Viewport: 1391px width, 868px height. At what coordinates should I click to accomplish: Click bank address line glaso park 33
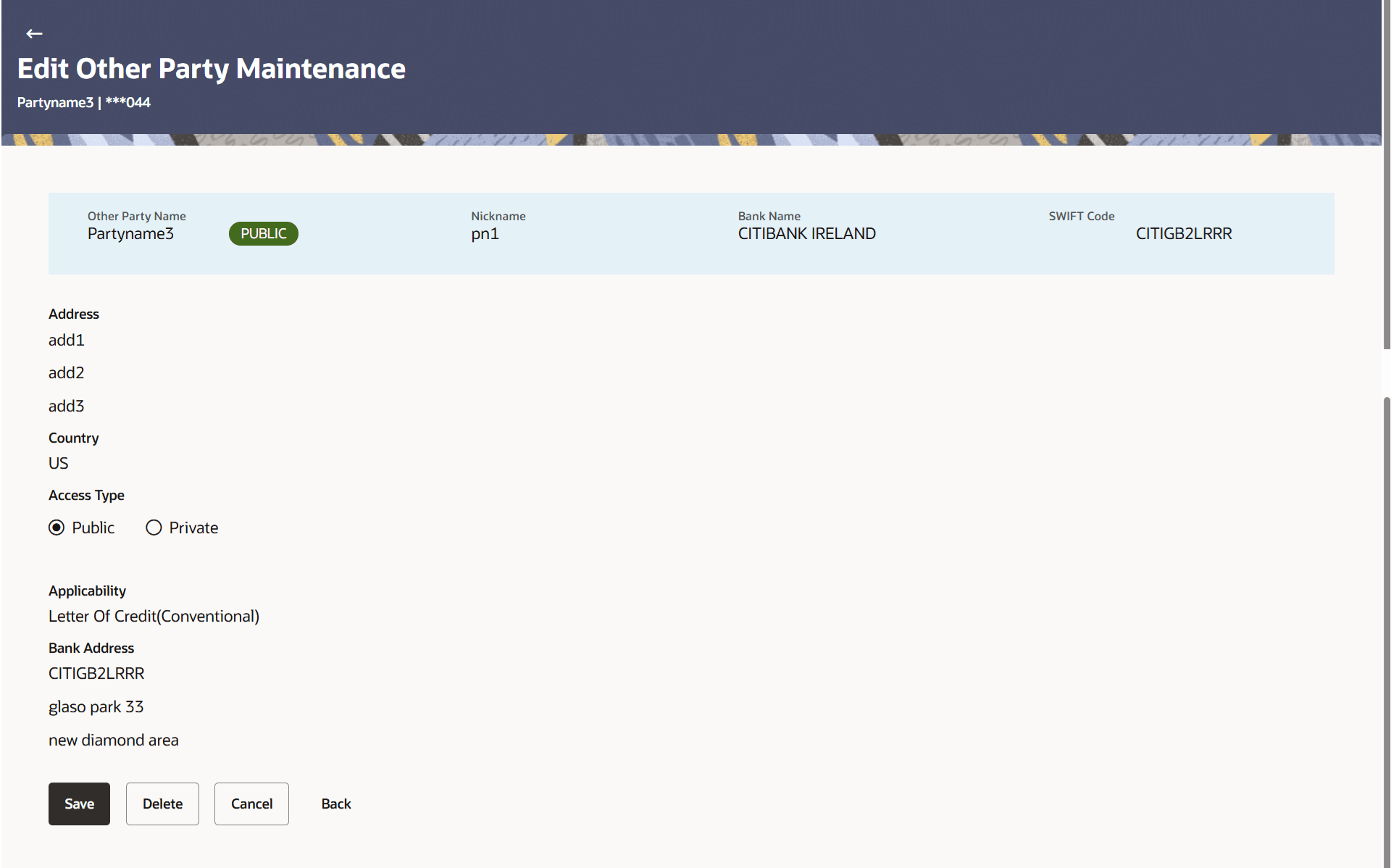[x=96, y=706]
